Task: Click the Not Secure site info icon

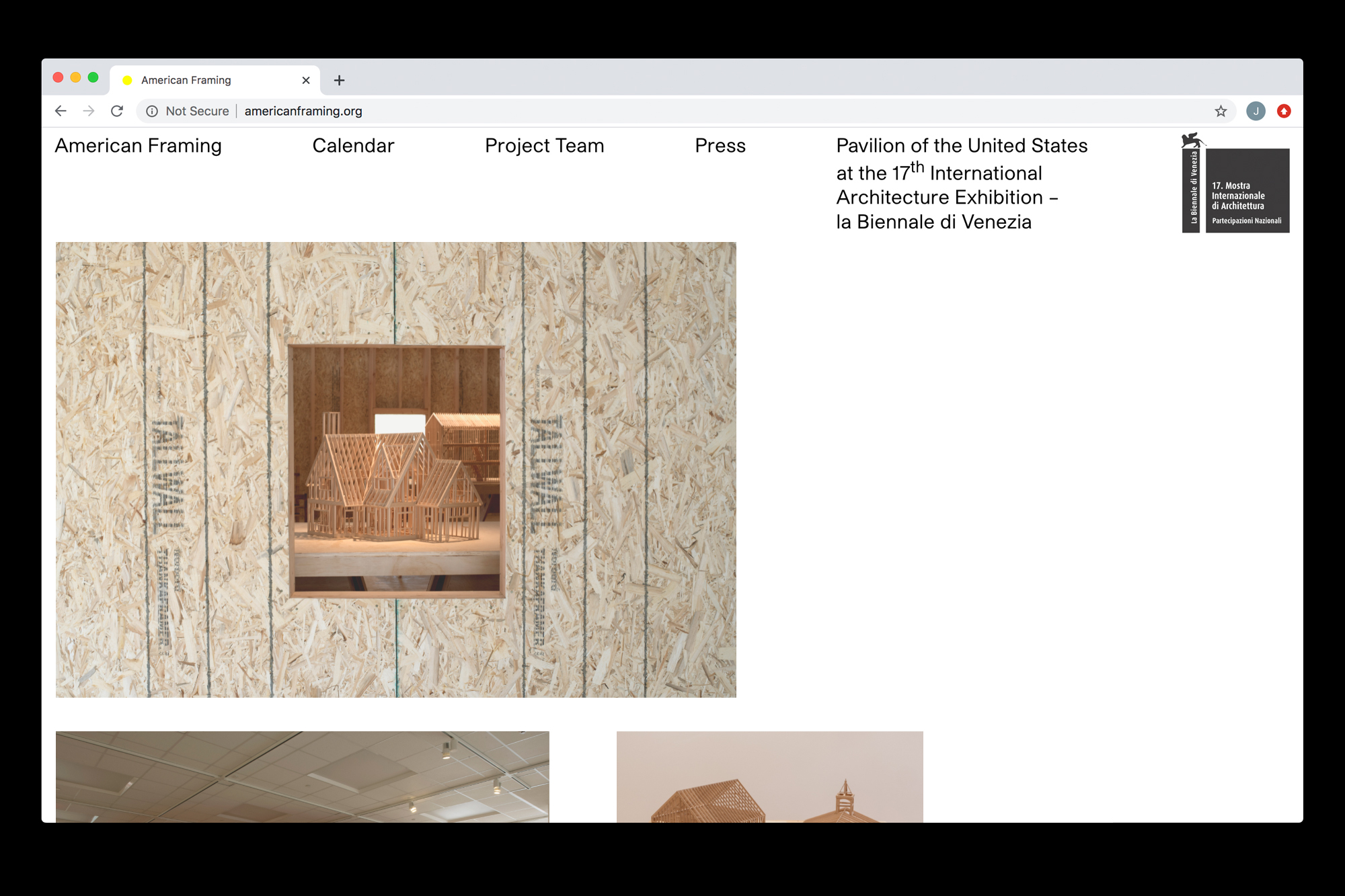Action: 151,111
